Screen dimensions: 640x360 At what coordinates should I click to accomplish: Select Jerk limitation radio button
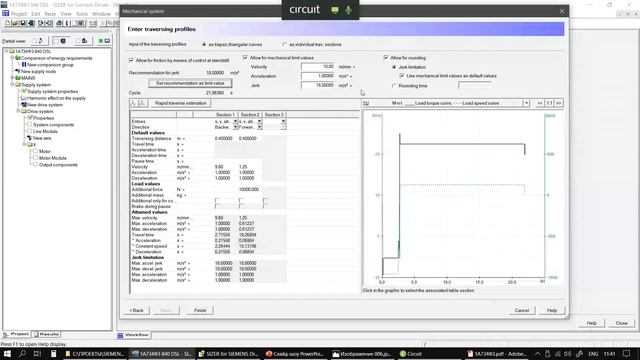click(x=394, y=67)
